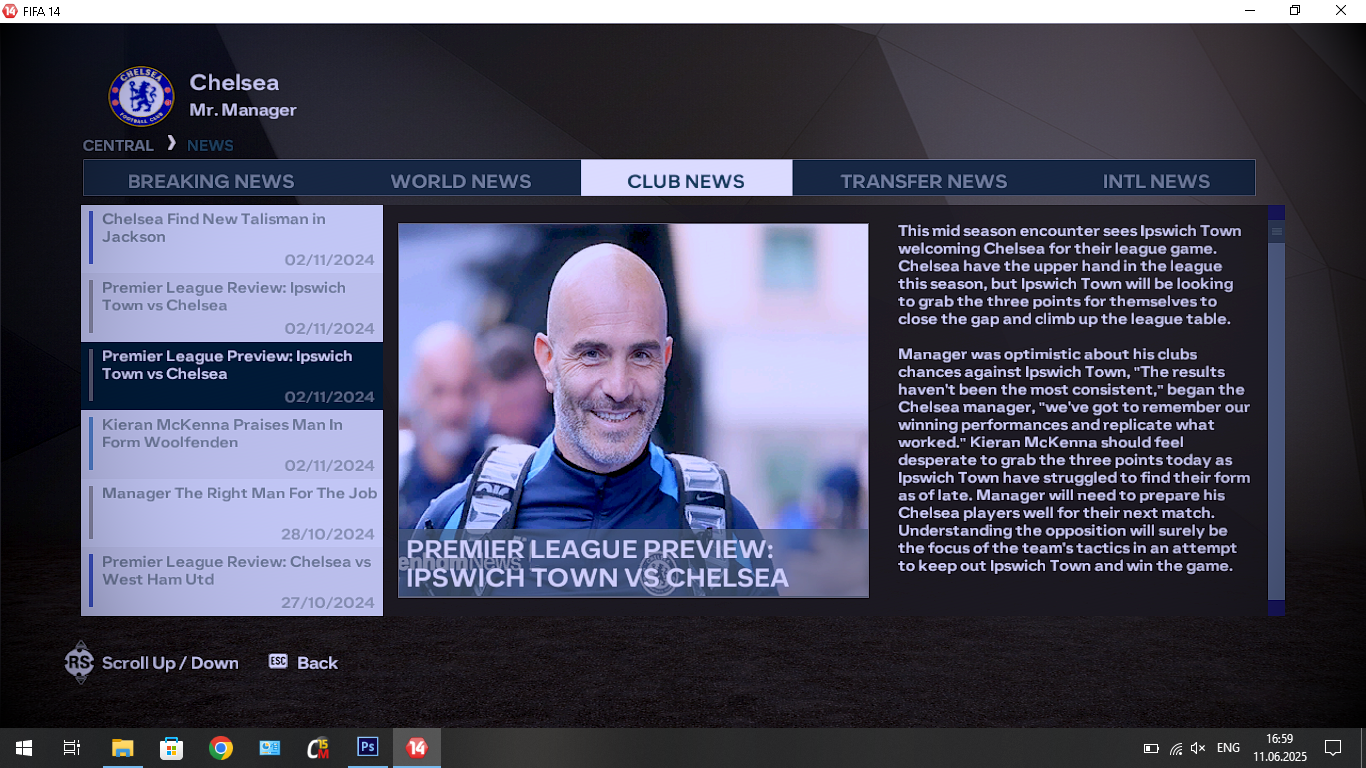
Task: Click the Back button label
Action: click(317, 662)
